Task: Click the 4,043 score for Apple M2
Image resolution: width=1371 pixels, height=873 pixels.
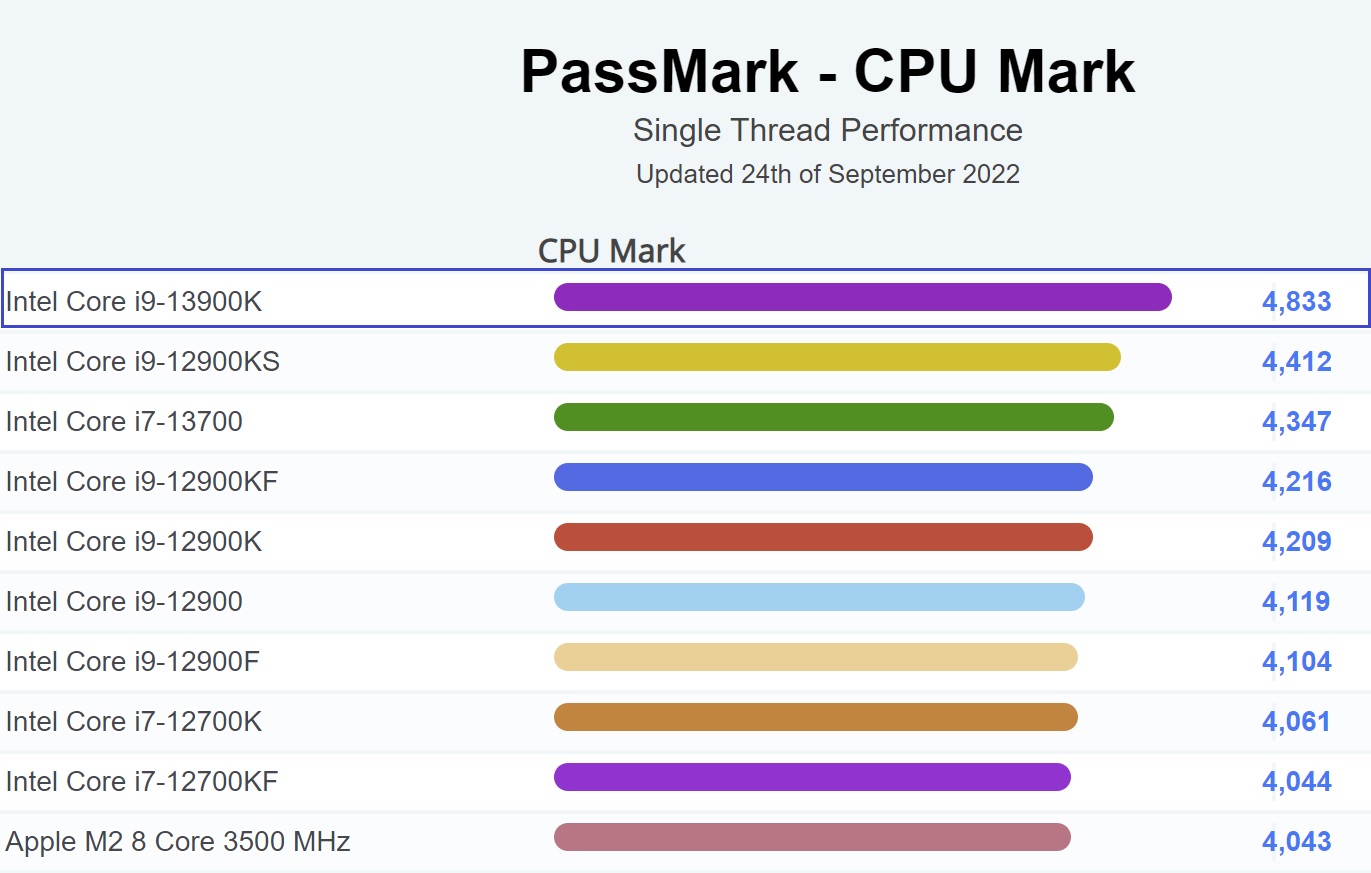Action: point(1297,841)
